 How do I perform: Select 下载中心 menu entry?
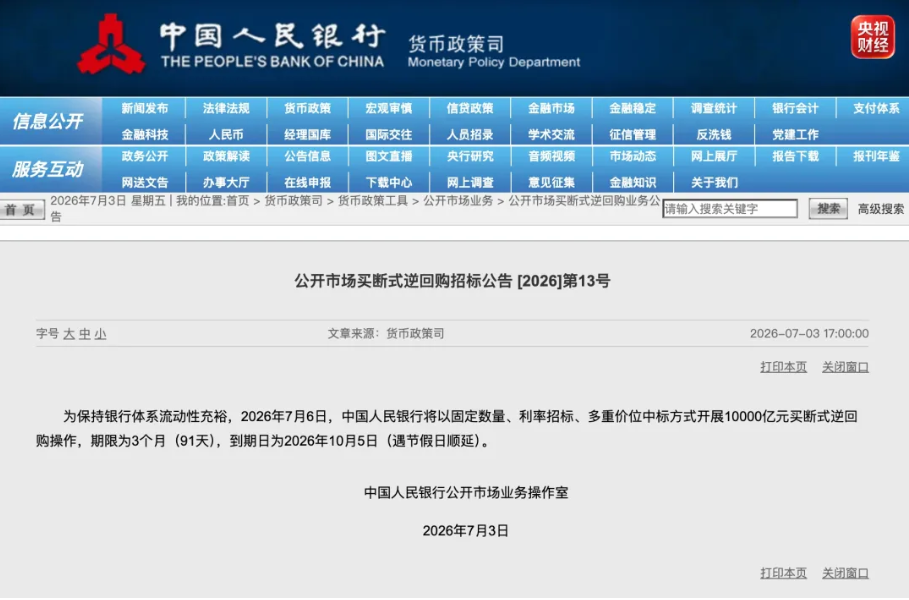point(388,182)
